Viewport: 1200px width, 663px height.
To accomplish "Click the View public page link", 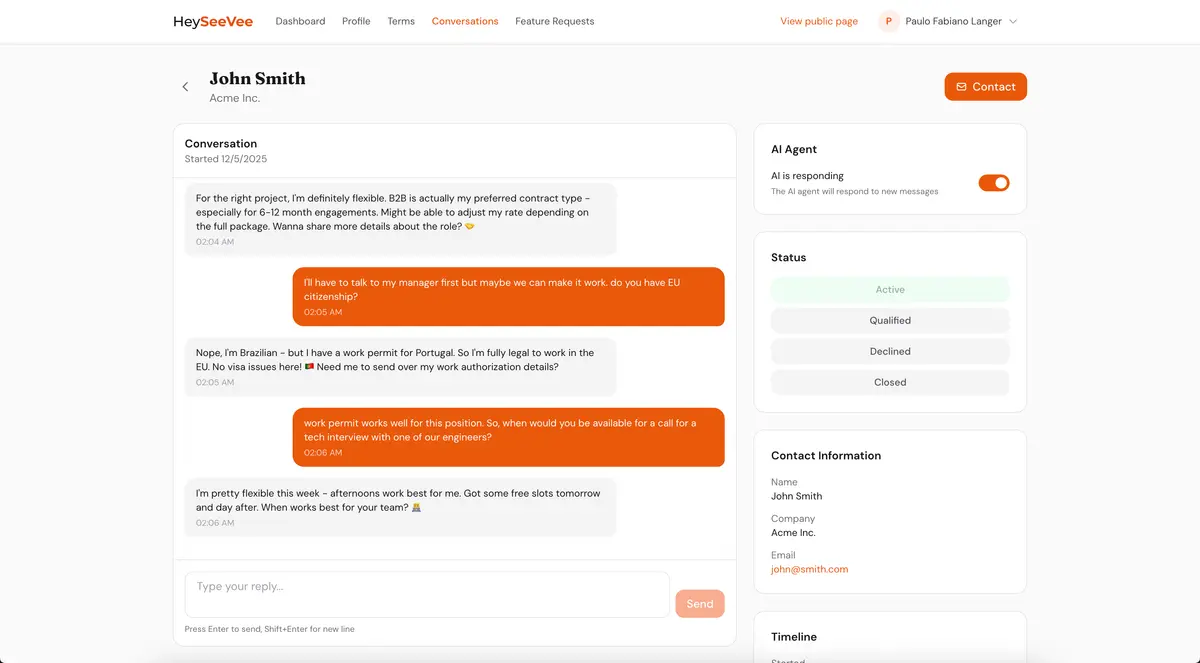I will pyautogui.click(x=819, y=20).
